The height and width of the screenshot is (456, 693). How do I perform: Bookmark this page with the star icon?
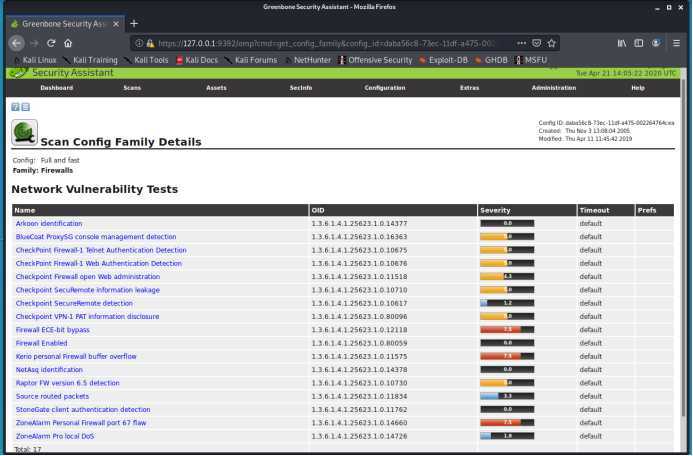coord(552,43)
